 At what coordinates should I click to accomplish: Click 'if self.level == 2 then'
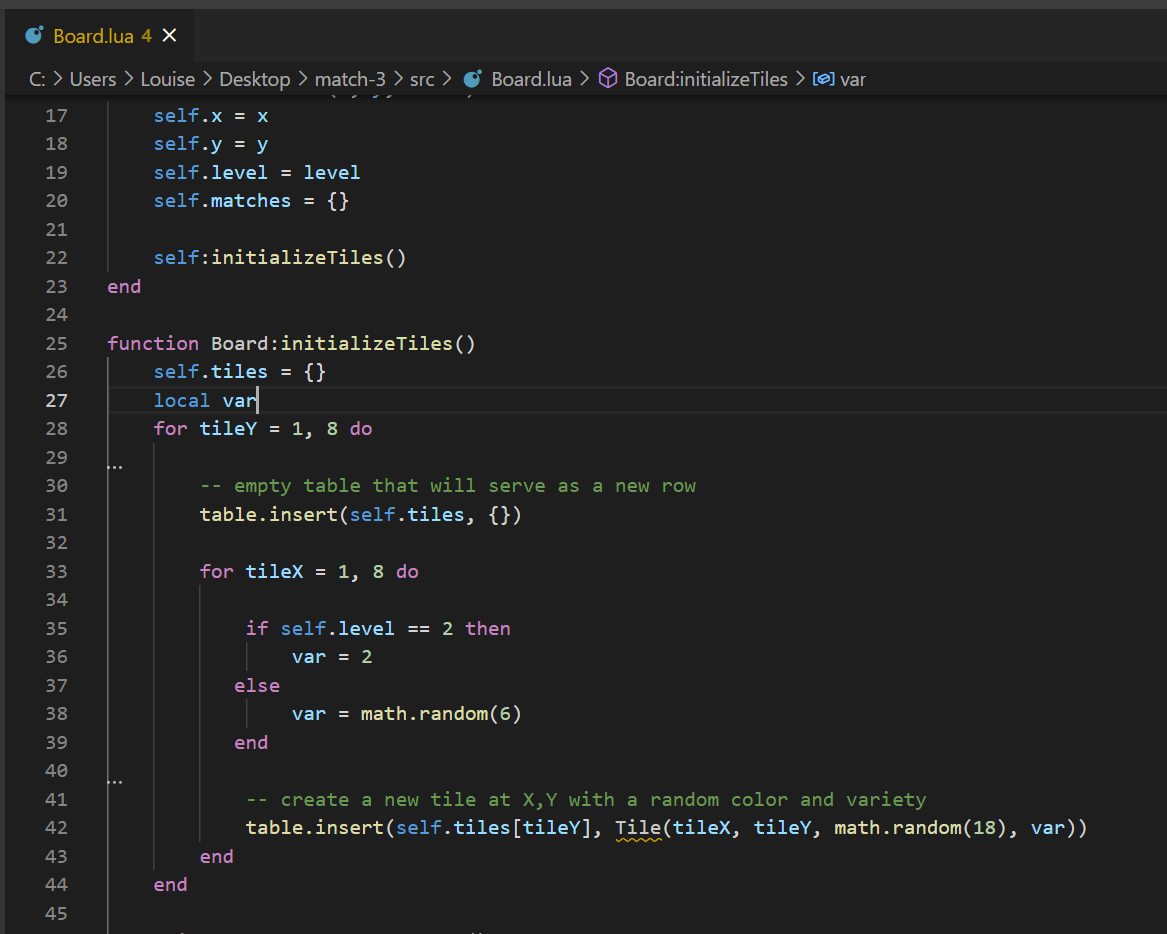pyautogui.click(x=378, y=628)
